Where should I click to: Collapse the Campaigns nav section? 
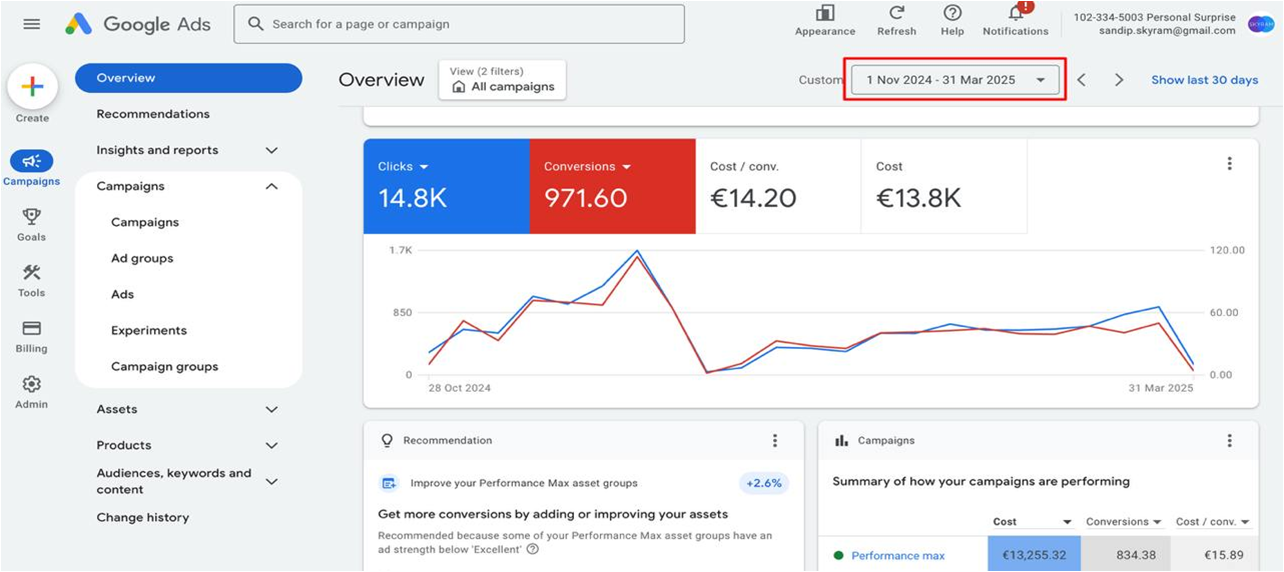tap(271, 186)
